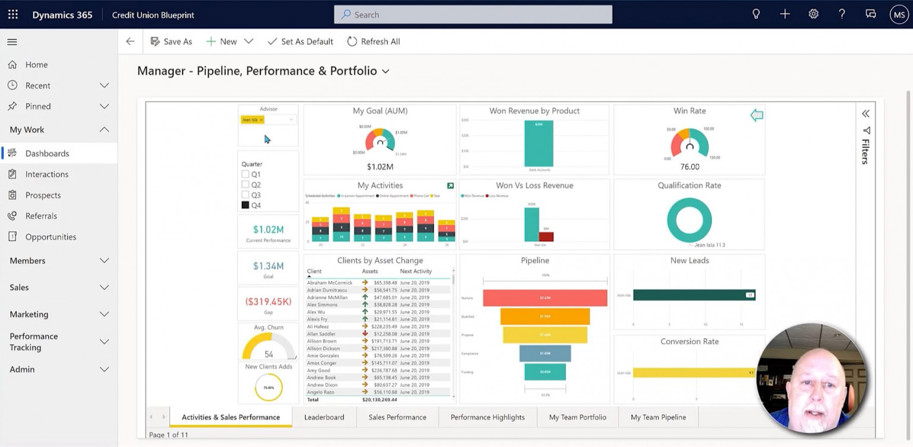
Task: Switch to the Sales Performance tab
Action: (397, 417)
